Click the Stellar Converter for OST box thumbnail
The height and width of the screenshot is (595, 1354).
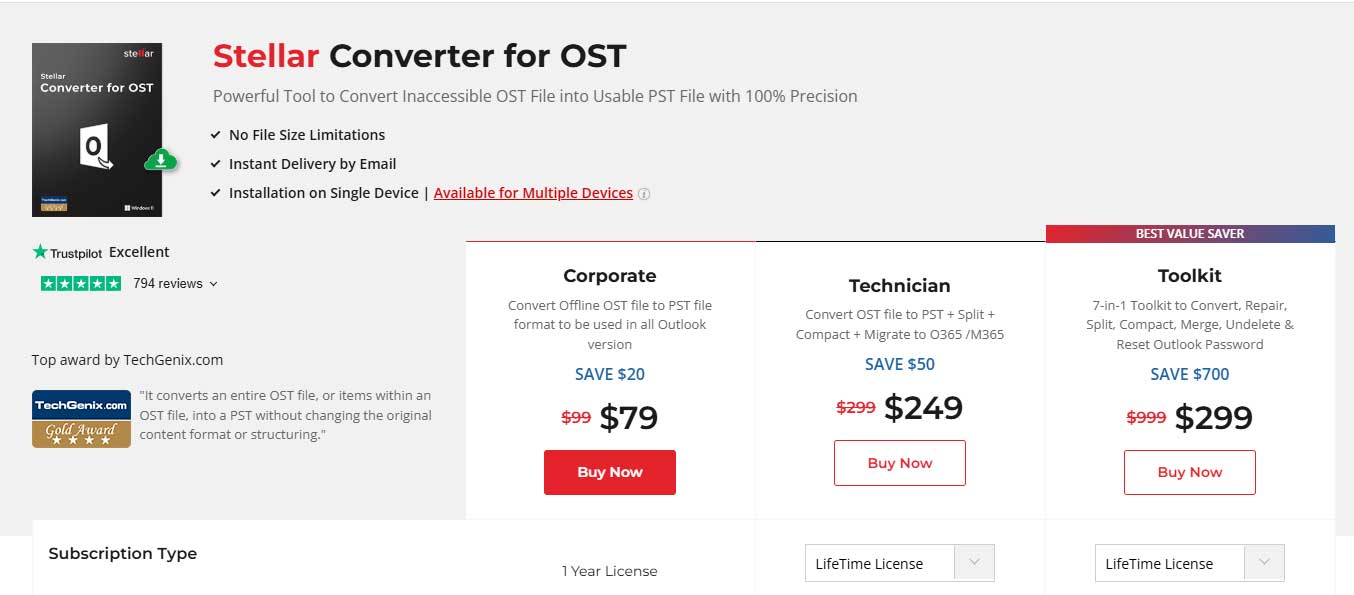[x=97, y=129]
